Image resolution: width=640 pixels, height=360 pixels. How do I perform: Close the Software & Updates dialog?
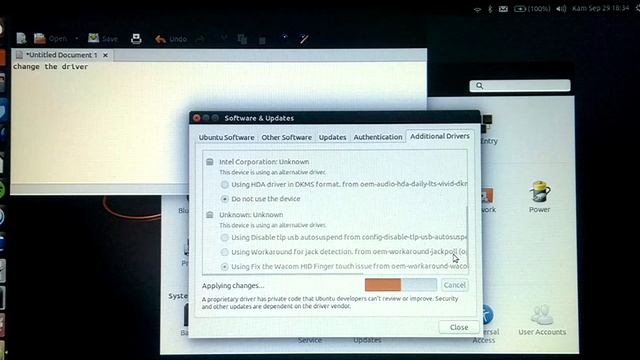pyautogui.click(x=459, y=327)
